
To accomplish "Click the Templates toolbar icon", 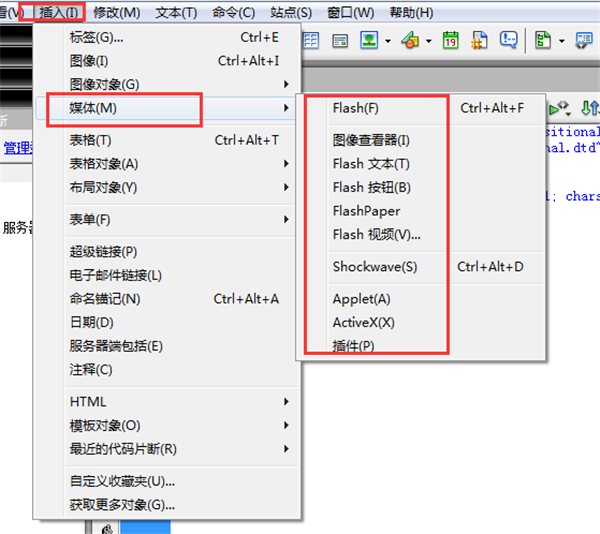I will pyautogui.click(x=543, y=41).
